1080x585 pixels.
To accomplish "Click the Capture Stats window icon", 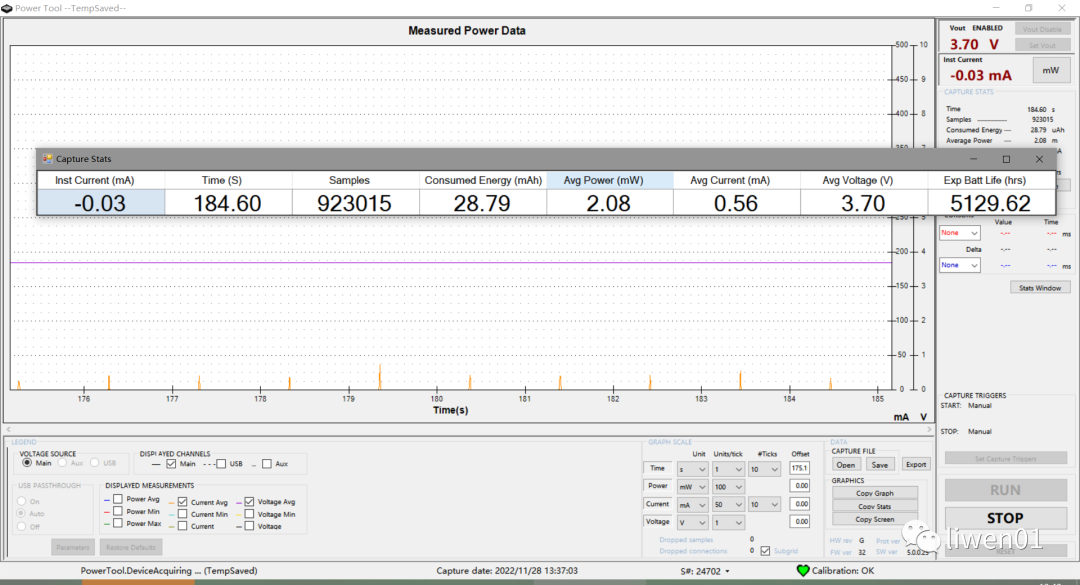I will click(46, 159).
